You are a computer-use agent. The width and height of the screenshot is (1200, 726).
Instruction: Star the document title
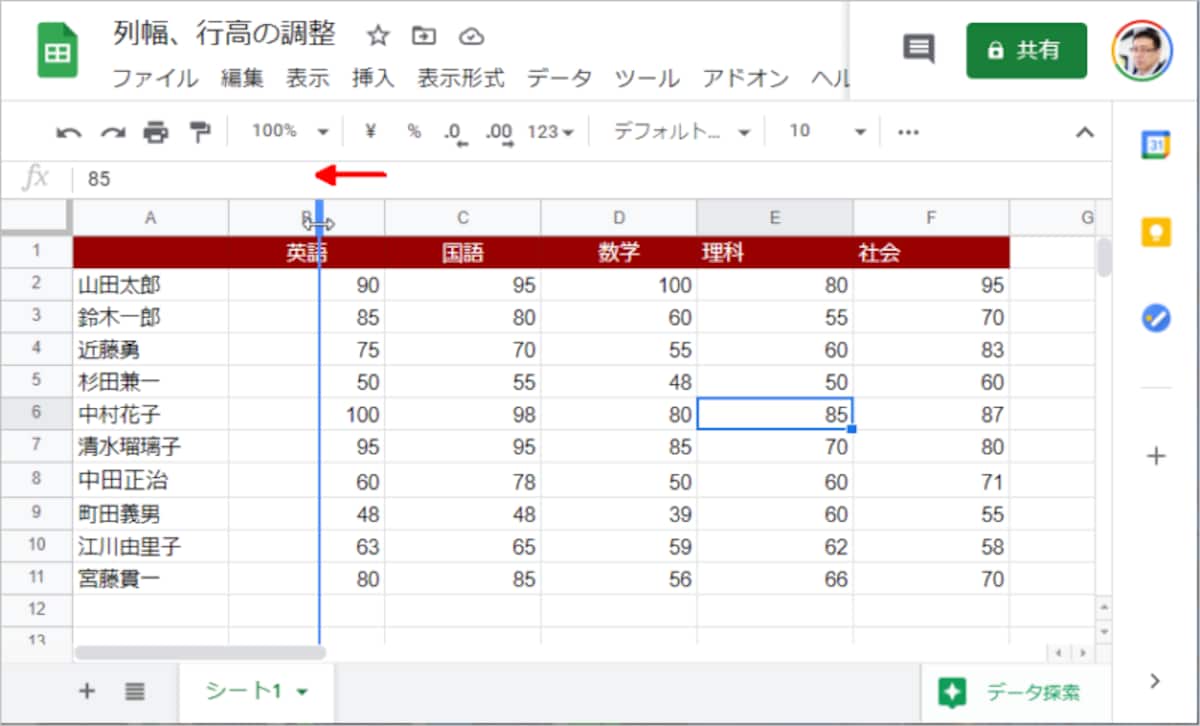[x=377, y=36]
